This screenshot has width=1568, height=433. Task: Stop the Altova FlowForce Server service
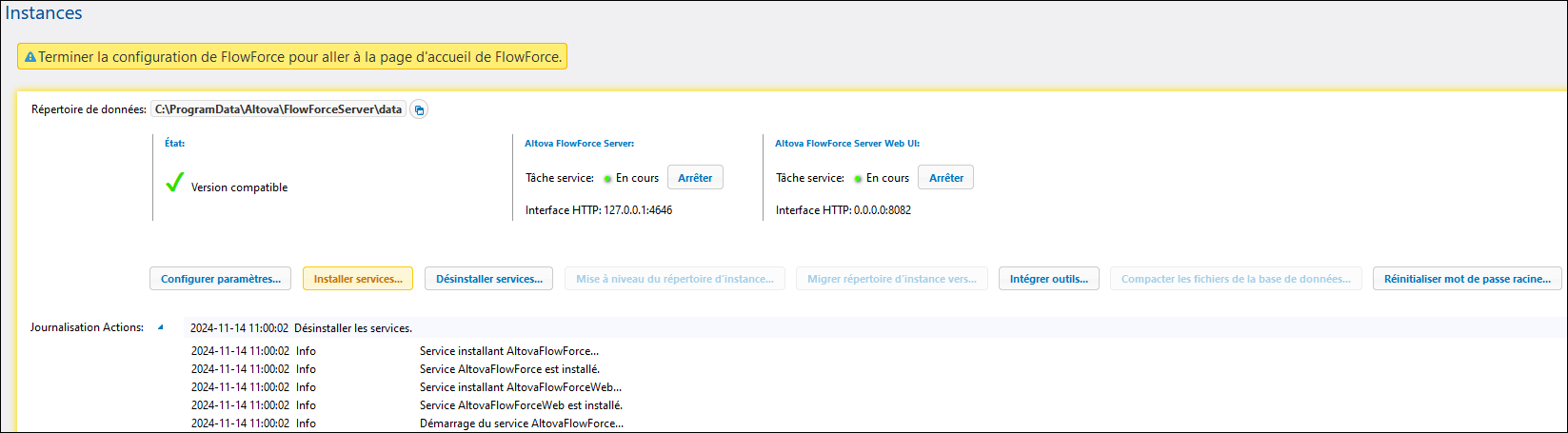695,178
